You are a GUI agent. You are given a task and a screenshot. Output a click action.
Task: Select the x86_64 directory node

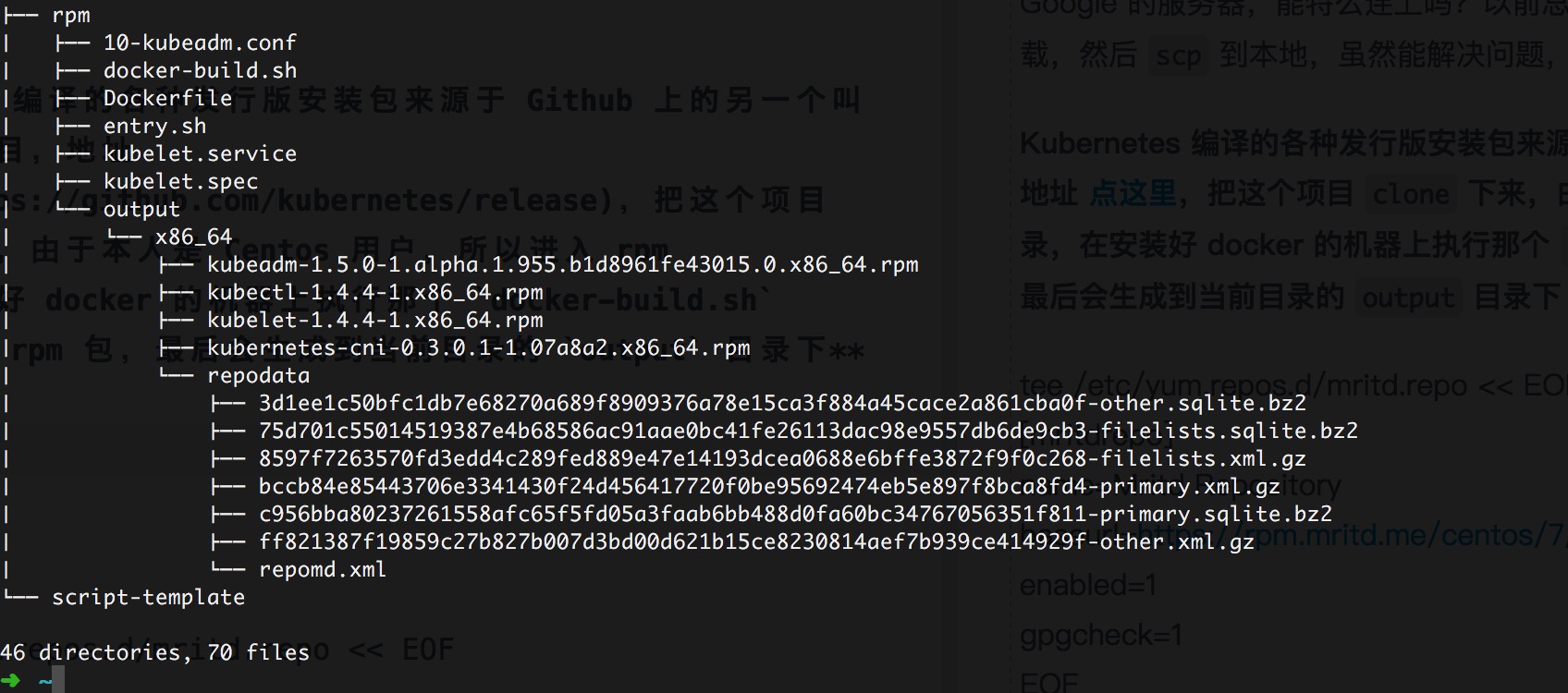pyautogui.click(x=193, y=237)
